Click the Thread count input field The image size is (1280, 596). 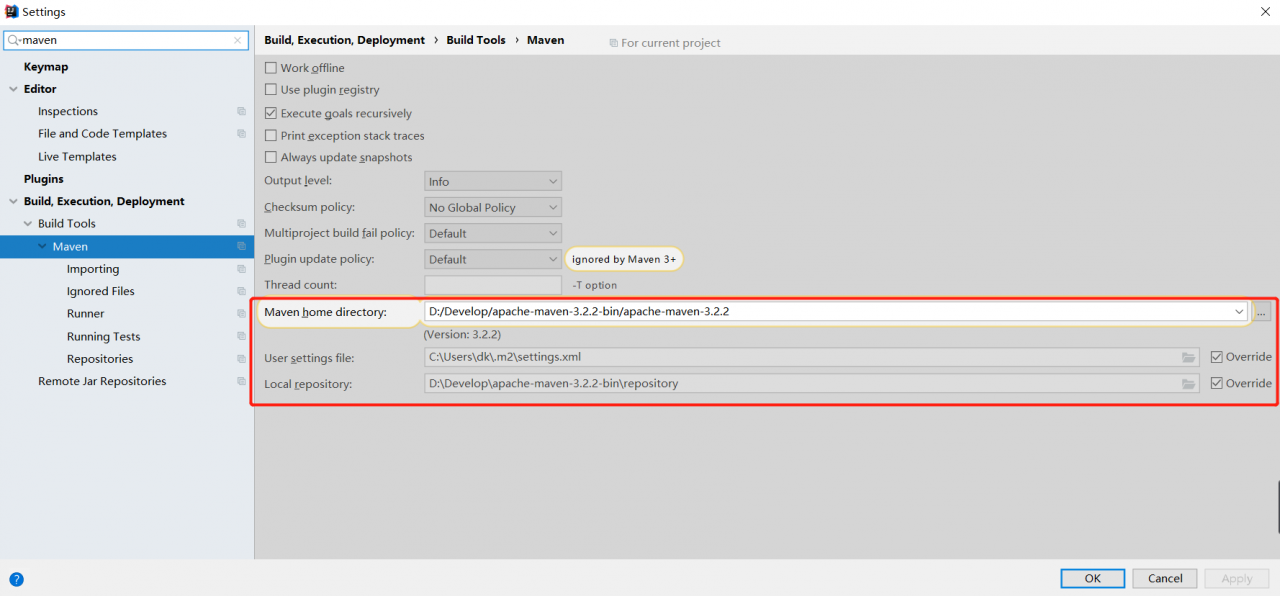[493, 285]
